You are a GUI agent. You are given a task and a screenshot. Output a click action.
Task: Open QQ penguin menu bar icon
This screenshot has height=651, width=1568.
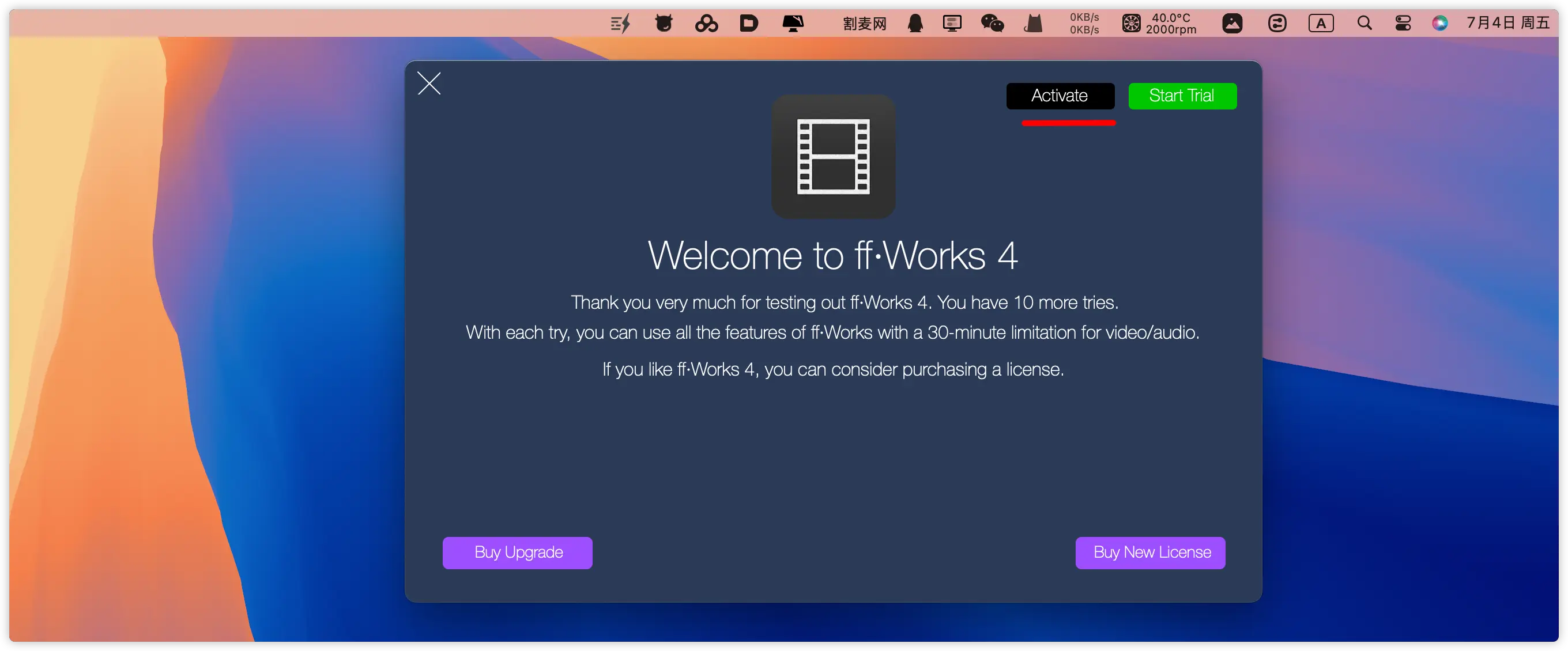point(915,24)
